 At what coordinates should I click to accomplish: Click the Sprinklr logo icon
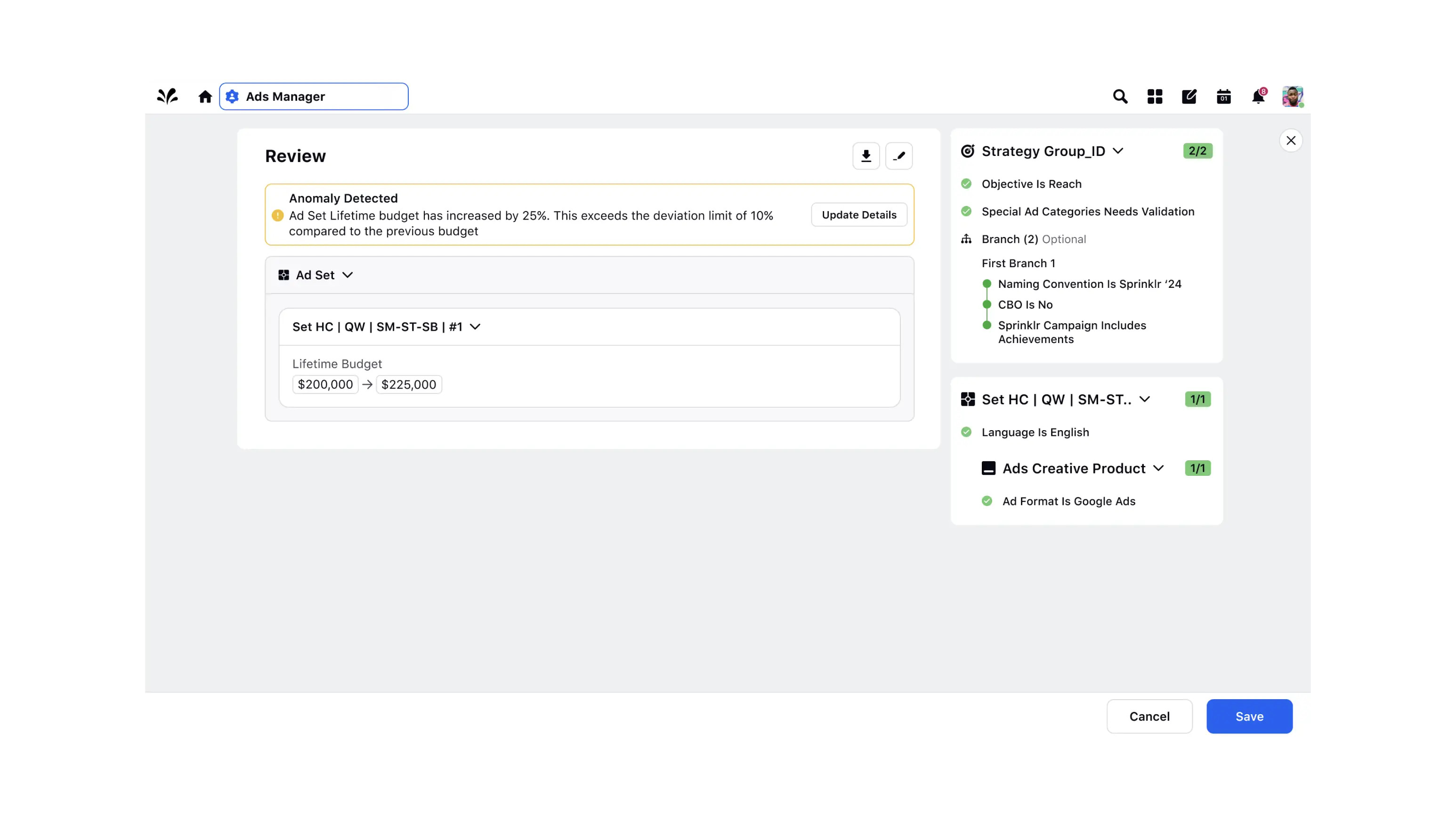[167, 96]
